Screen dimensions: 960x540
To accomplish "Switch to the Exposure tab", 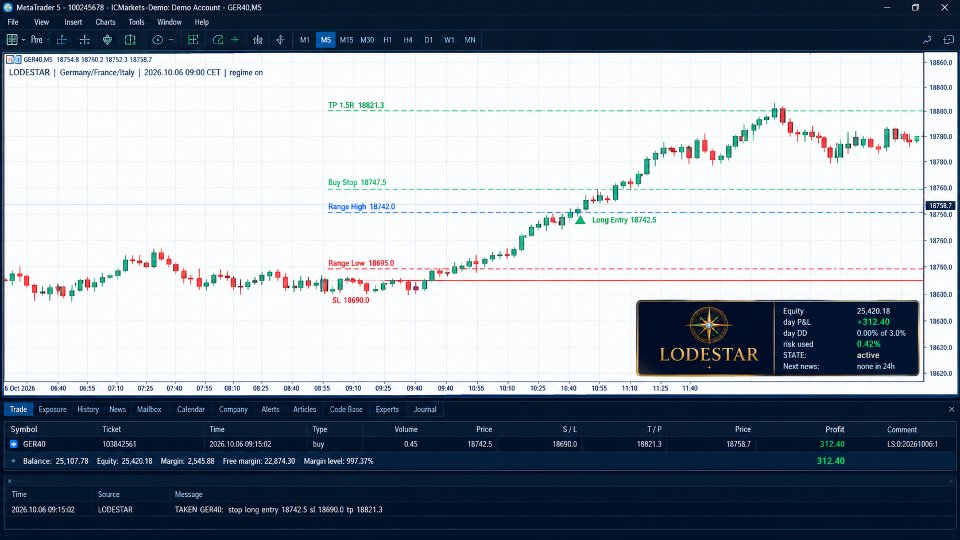I will coord(52,409).
